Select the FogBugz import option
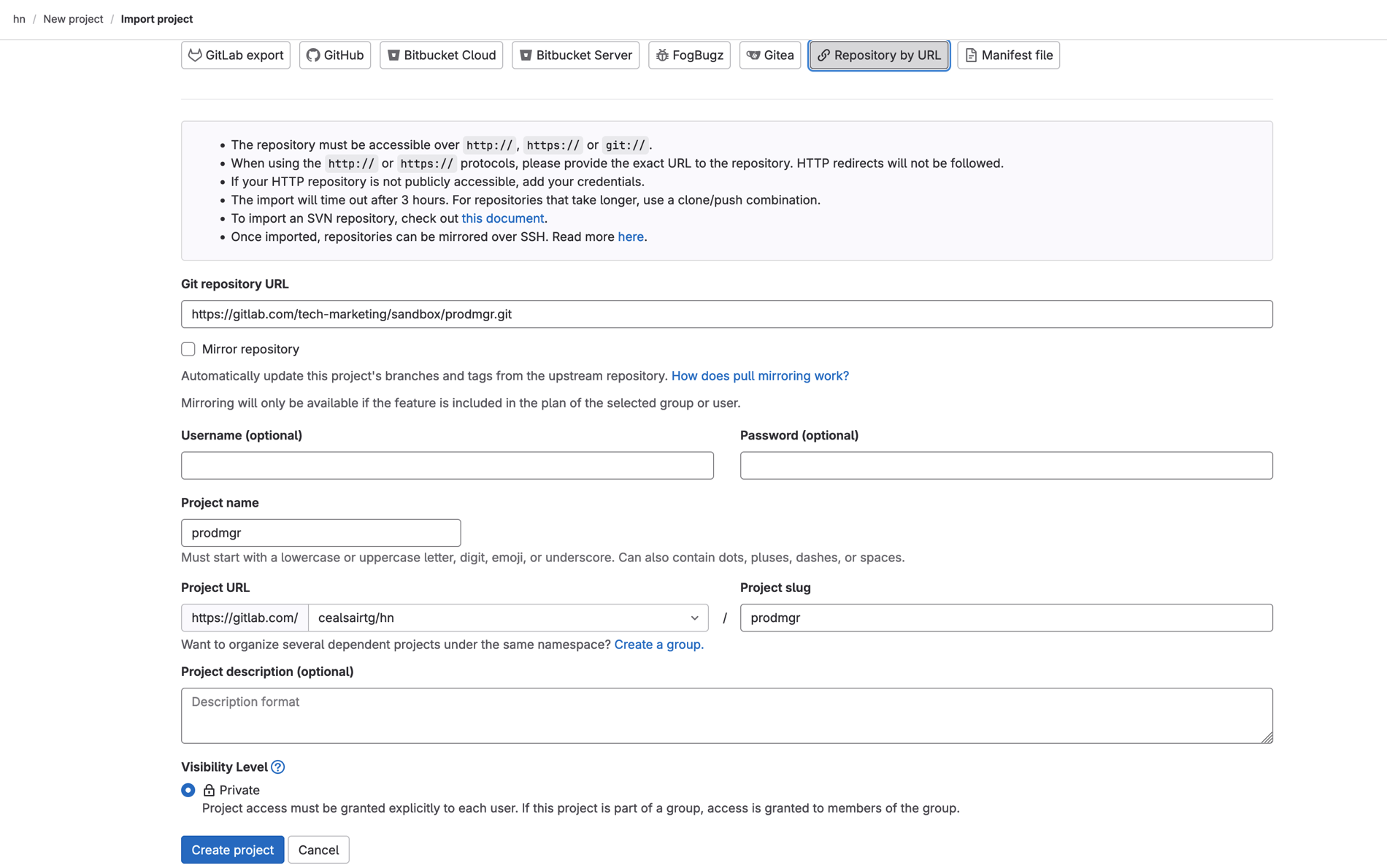This screenshot has height=868, width=1387. pos(688,55)
